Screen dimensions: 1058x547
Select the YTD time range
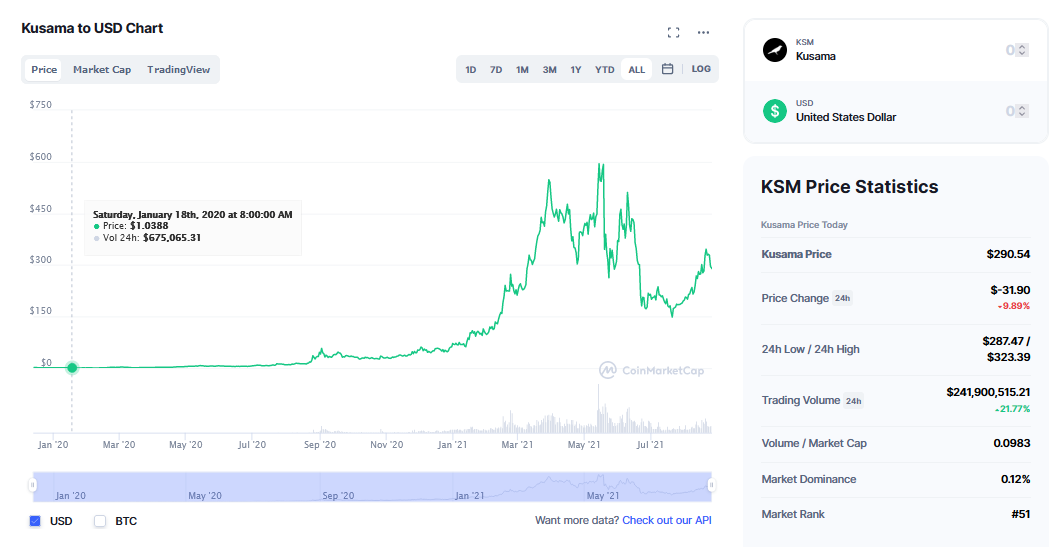(x=604, y=70)
